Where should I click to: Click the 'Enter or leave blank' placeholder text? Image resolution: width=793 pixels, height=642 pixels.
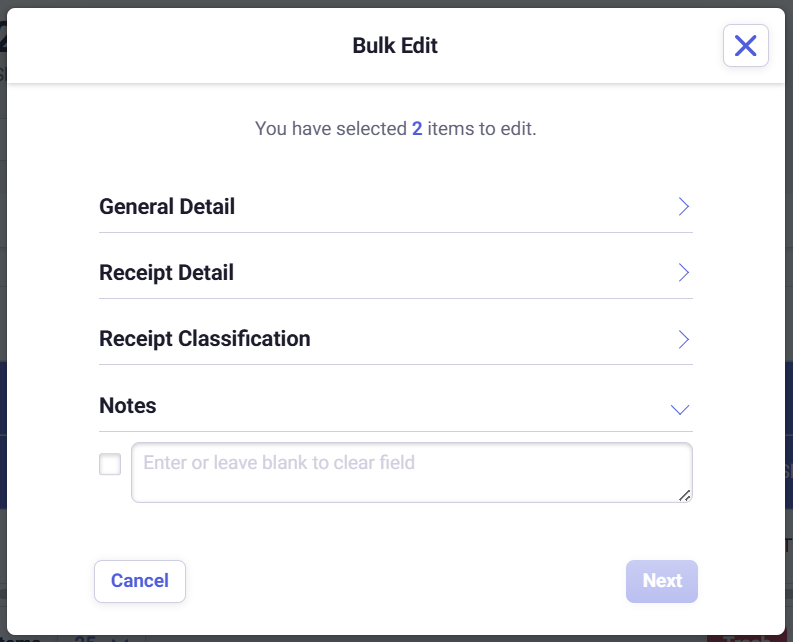[x=279, y=463]
